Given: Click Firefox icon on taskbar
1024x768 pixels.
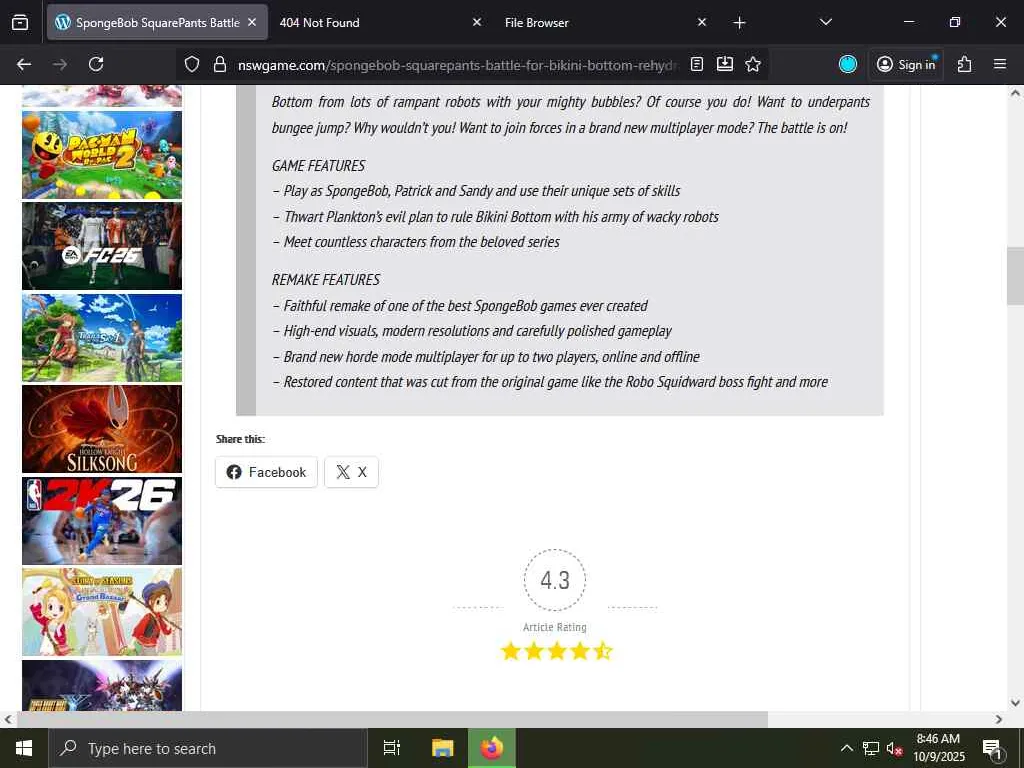Looking at the screenshot, I should pos(492,748).
